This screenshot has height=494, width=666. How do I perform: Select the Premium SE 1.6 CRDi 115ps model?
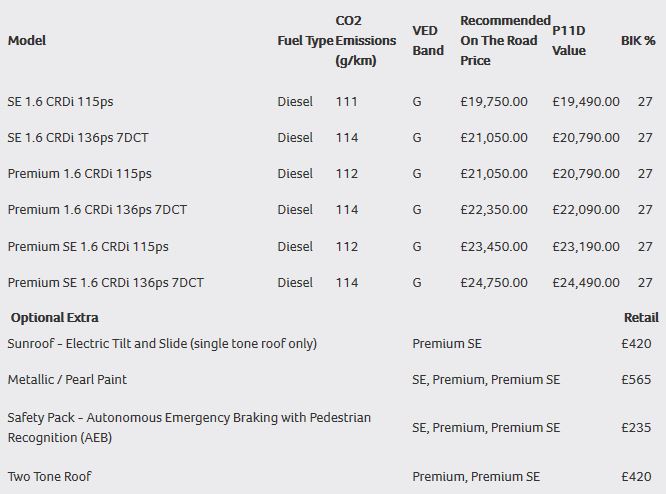(88, 247)
